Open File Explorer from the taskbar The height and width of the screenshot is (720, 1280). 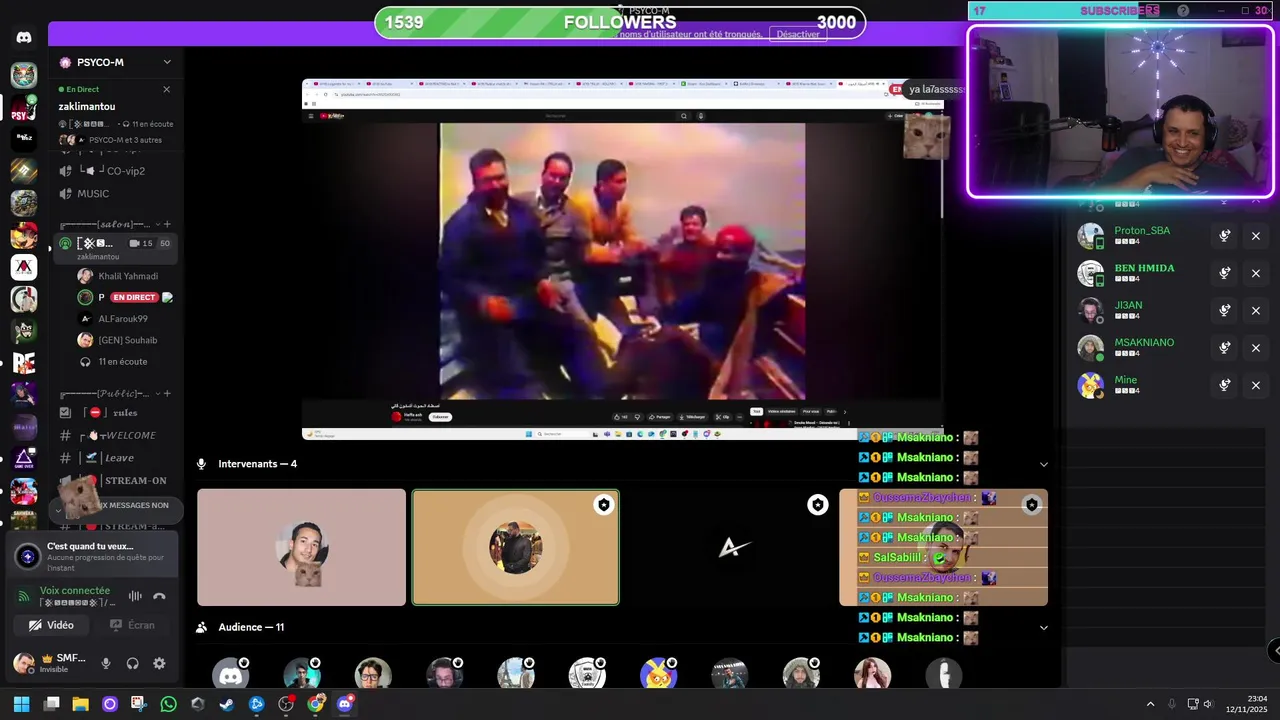point(81,704)
